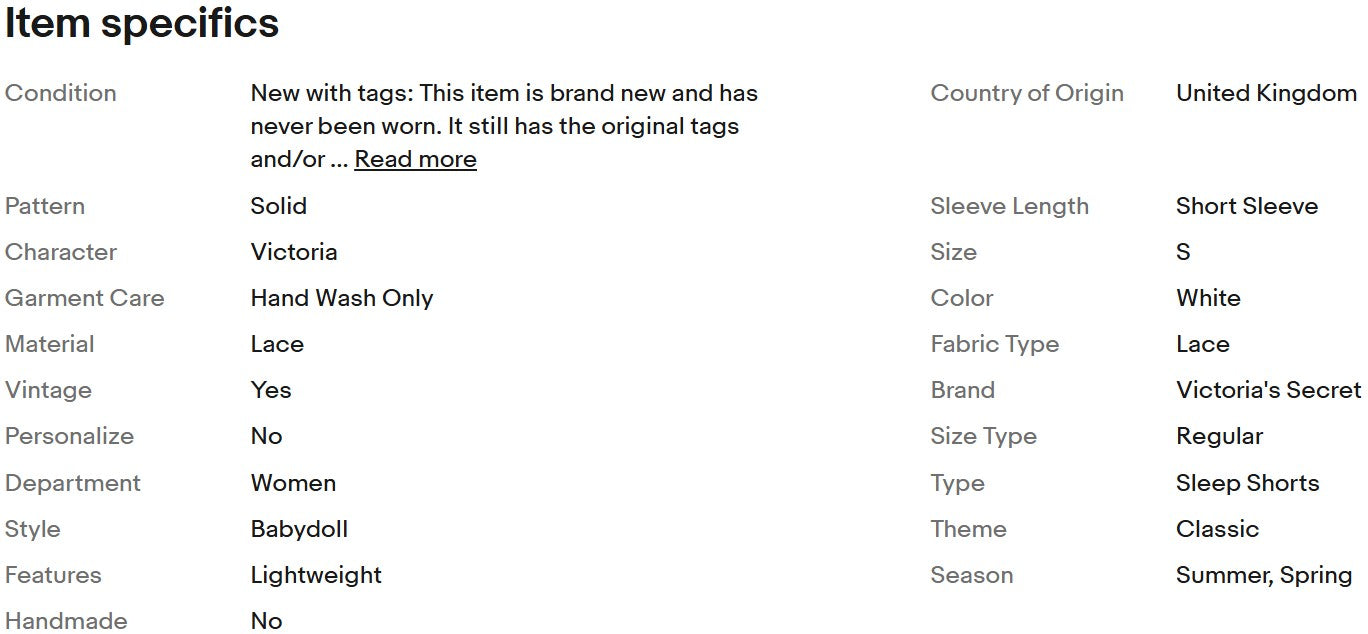Click the Garment Care label
1368x634 pixels.
coord(85,298)
